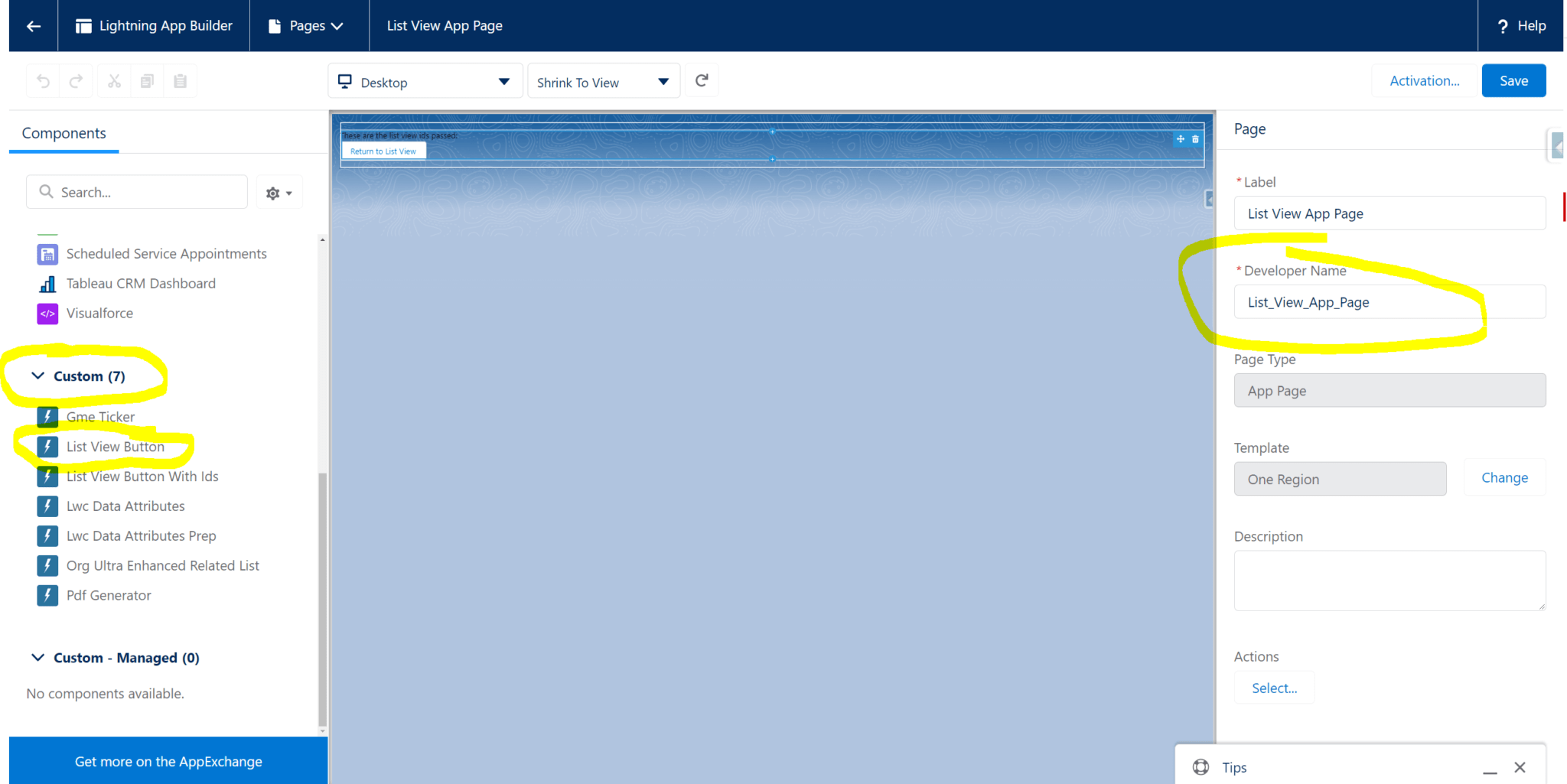Click the Paste clipboard icon
The image size is (1567, 784).
(181, 81)
